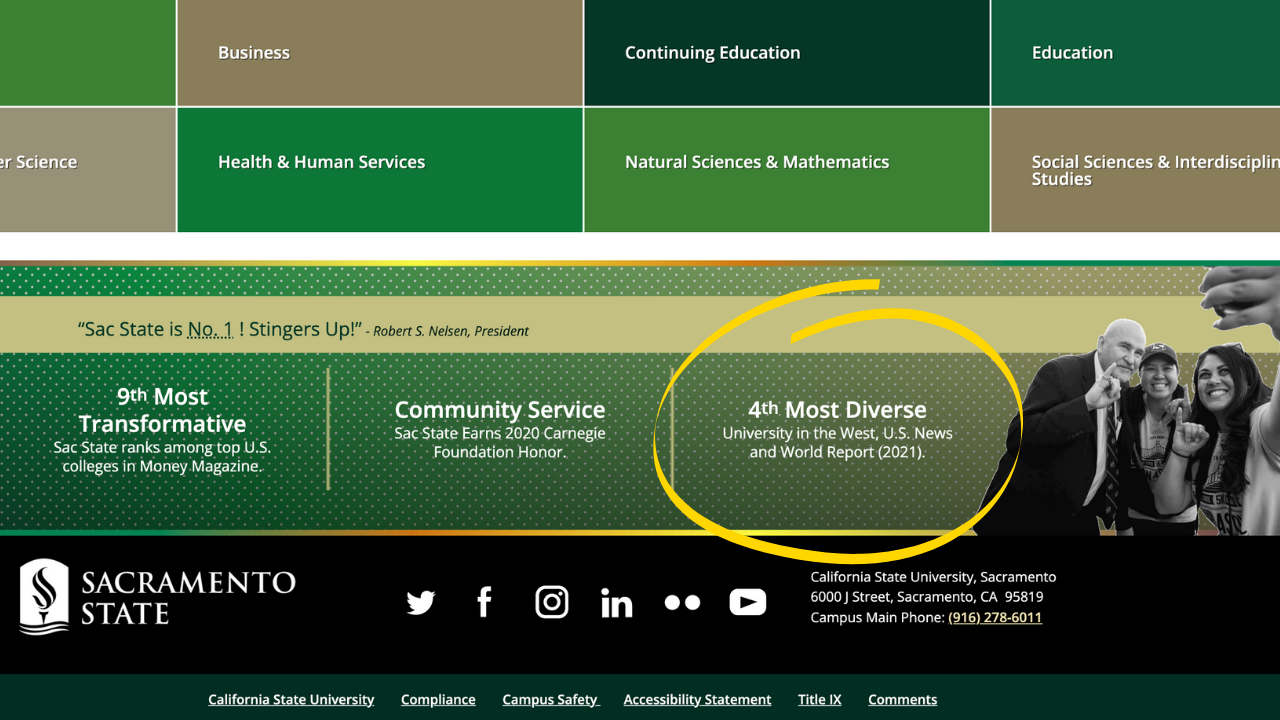Open the Compliance footer link
Viewport: 1280px width, 720px height.
[438, 699]
